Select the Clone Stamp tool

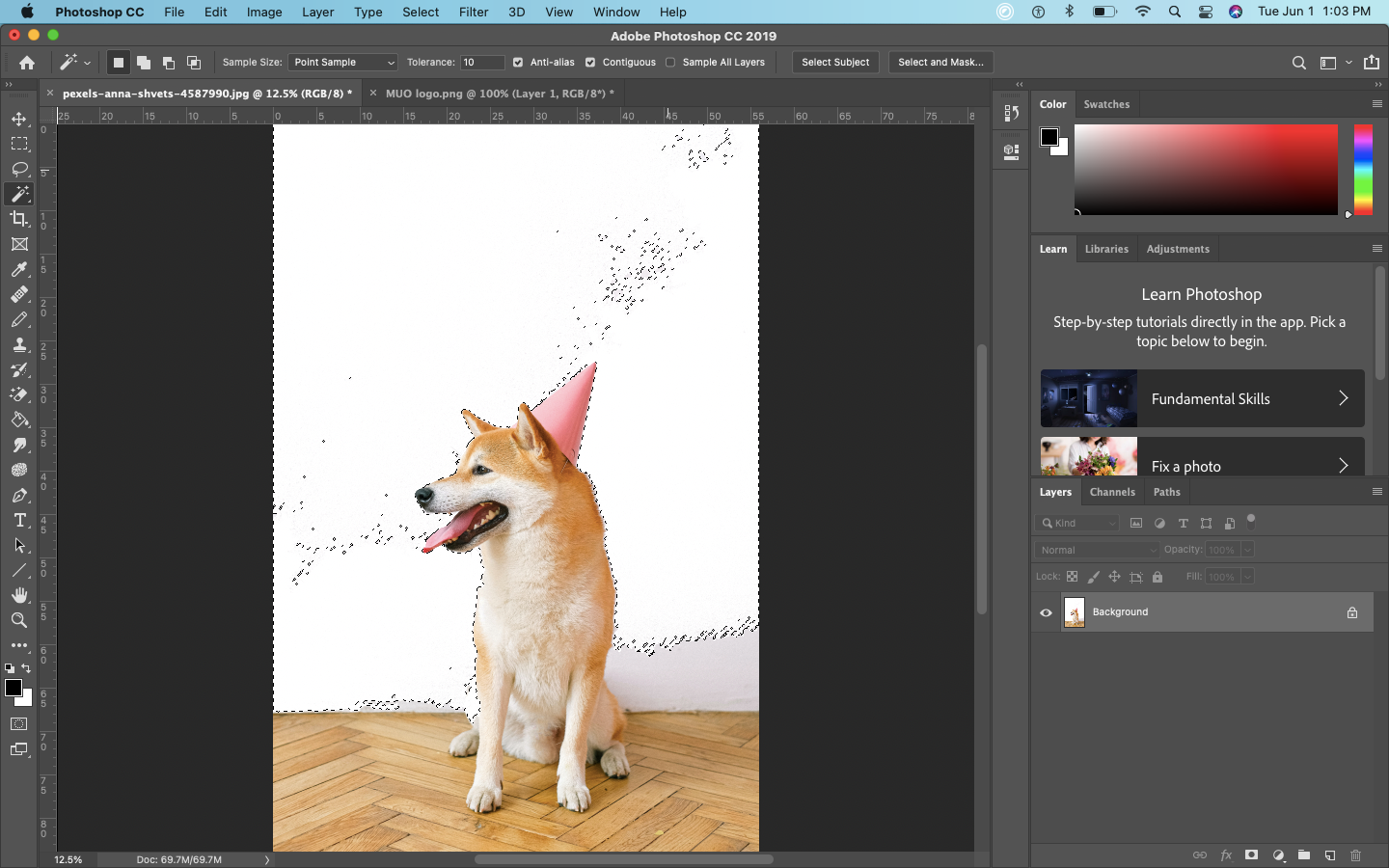click(x=19, y=345)
